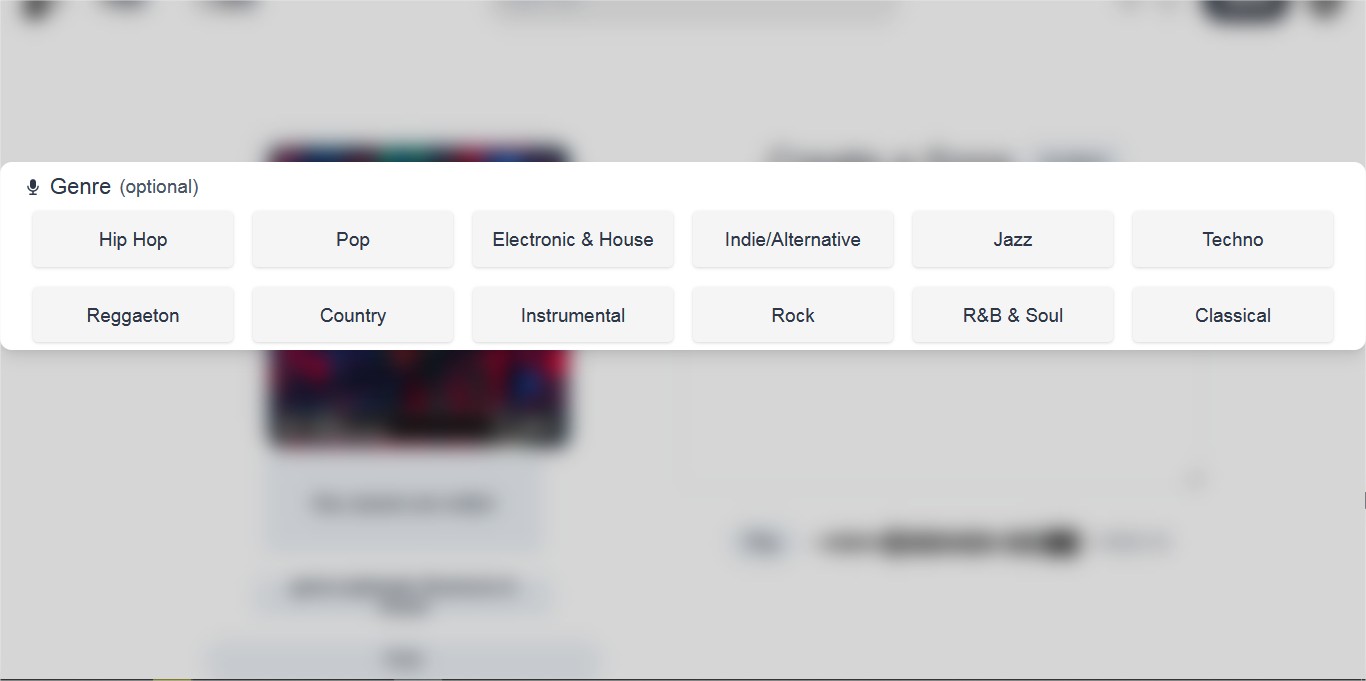Choose R&B & Soul genre
The width and height of the screenshot is (1366, 681).
(1013, 315)
